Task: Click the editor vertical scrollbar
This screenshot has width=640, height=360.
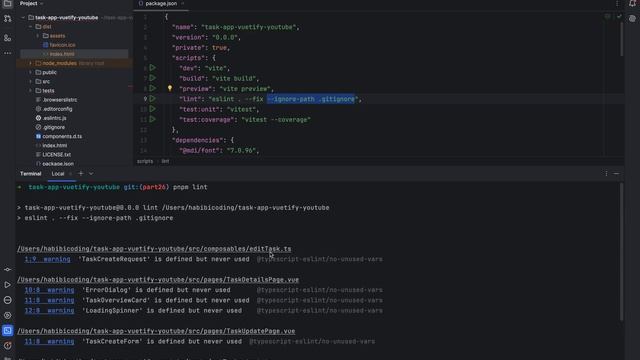Action: click(x=621, y=39)
